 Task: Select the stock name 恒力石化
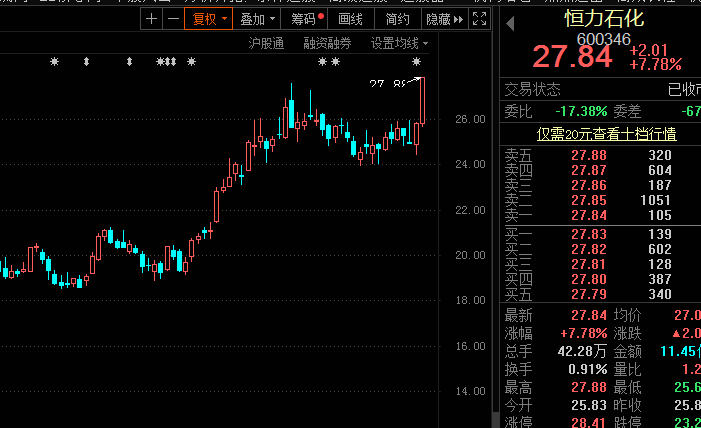(604, 19)
